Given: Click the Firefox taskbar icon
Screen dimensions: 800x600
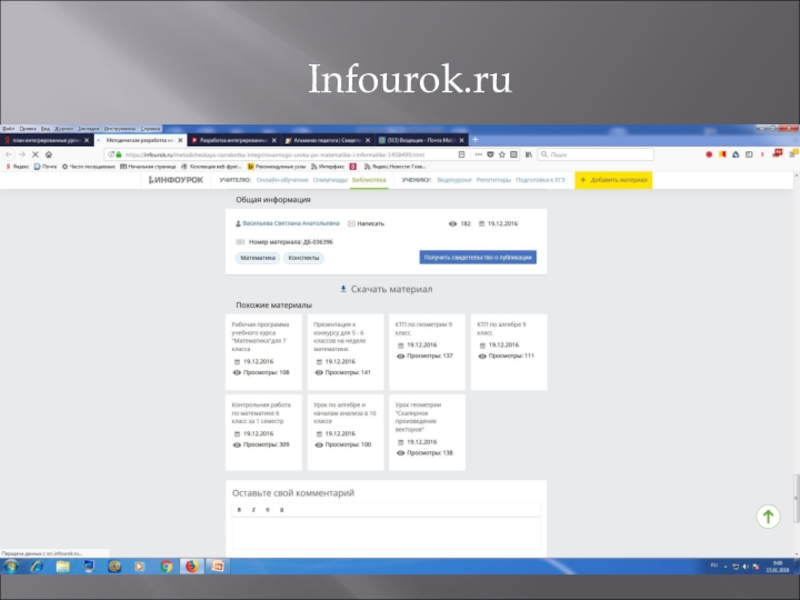Looking at the screenshot, I should point(192,566).
